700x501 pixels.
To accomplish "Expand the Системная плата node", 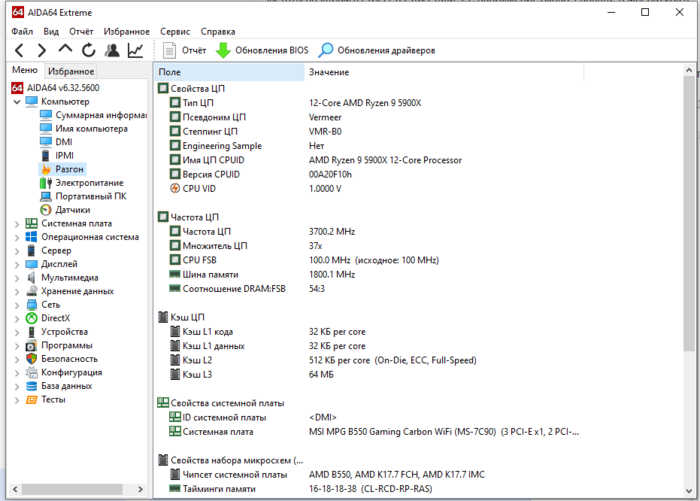I will coord(17,224).
